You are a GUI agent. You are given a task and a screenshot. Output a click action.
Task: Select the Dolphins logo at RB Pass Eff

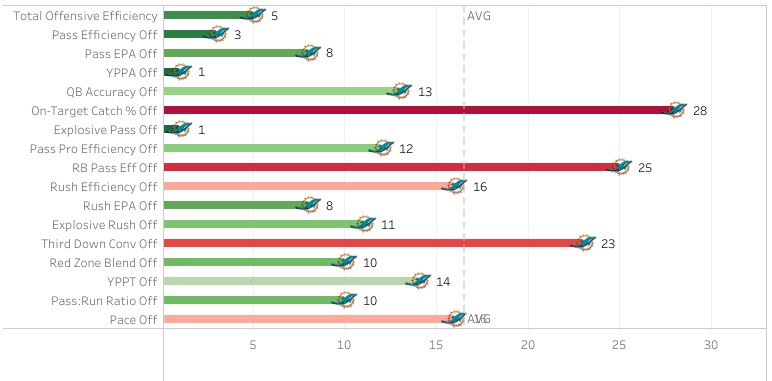(x=619, y=167)
